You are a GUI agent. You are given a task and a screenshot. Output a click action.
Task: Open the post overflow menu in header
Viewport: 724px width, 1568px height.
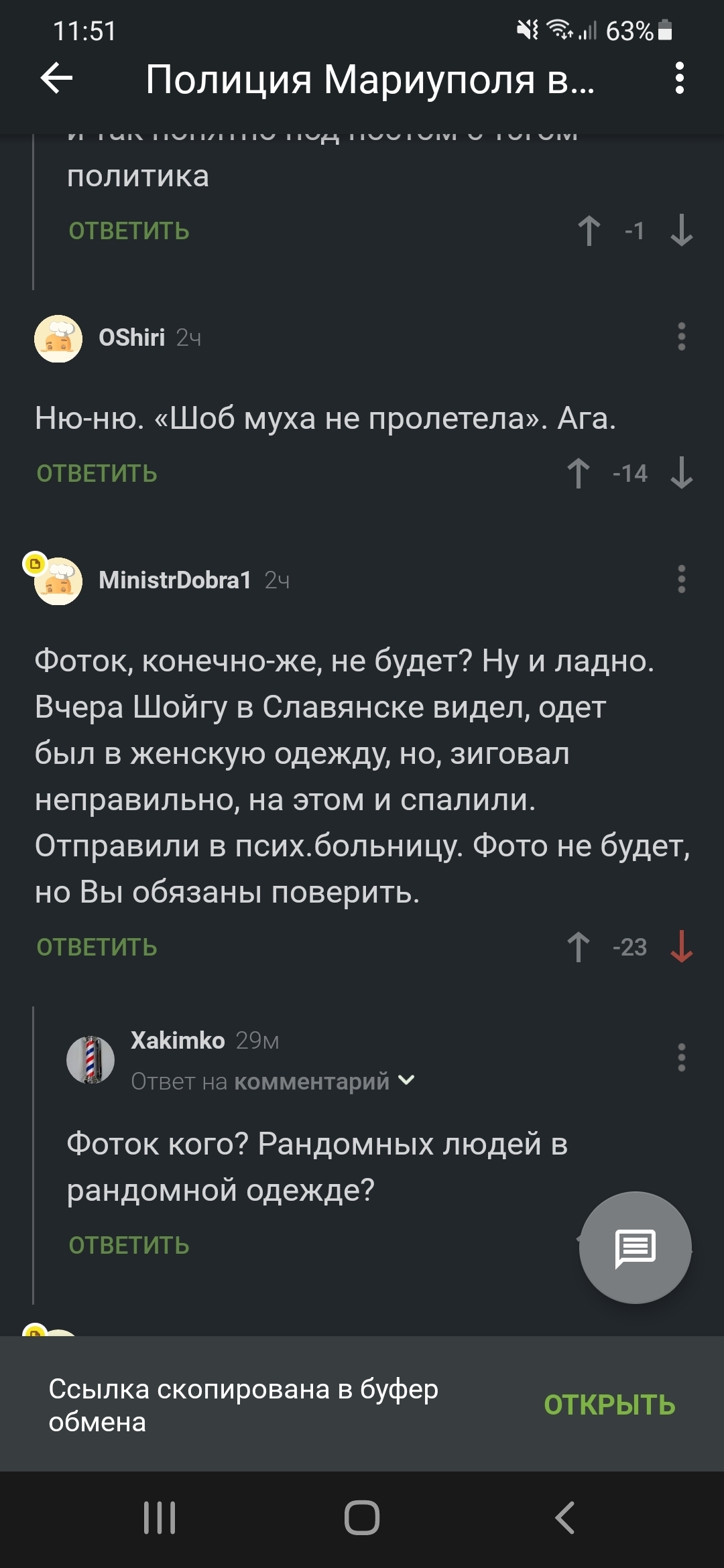(x=680, y=78)
